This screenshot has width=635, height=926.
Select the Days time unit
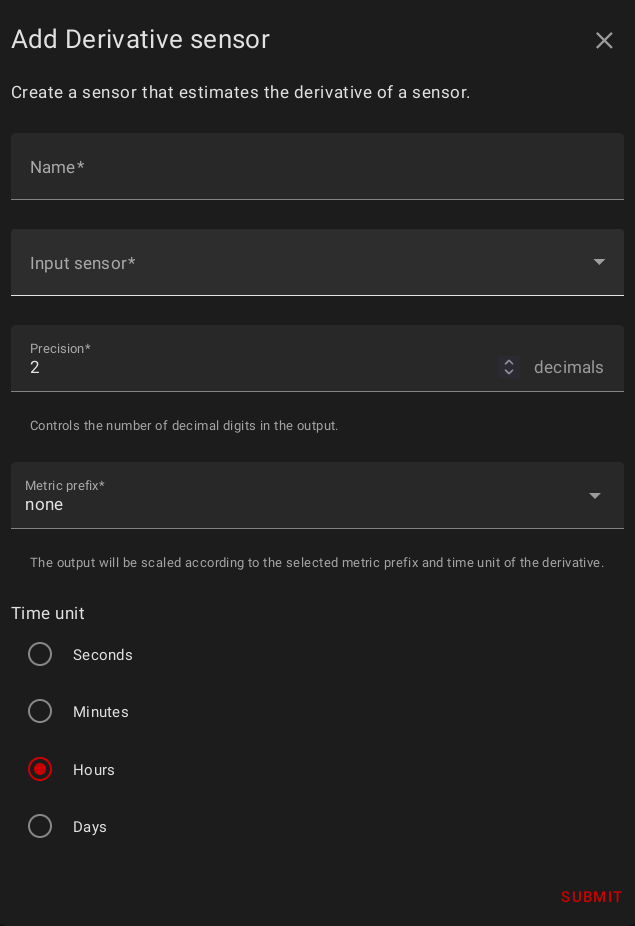(x=40, y=826)
